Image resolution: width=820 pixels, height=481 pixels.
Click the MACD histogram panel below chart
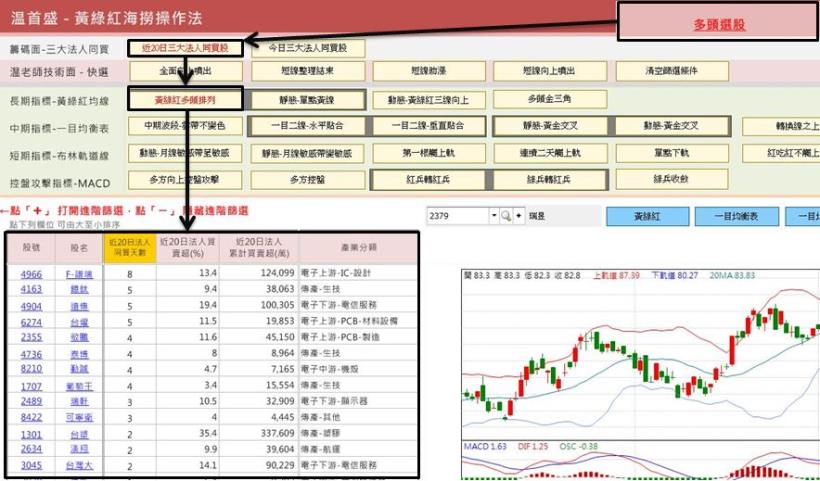641,460
